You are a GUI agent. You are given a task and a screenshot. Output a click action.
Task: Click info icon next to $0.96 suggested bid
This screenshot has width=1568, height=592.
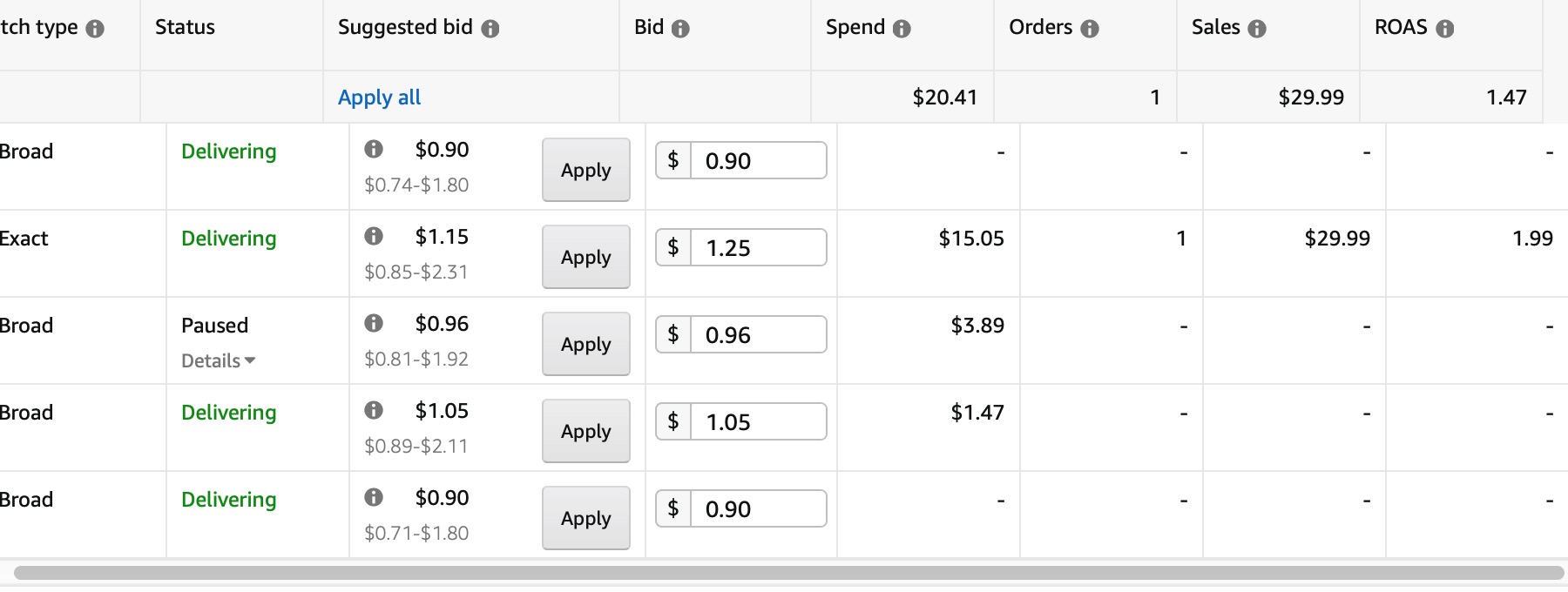coord(374,323)
